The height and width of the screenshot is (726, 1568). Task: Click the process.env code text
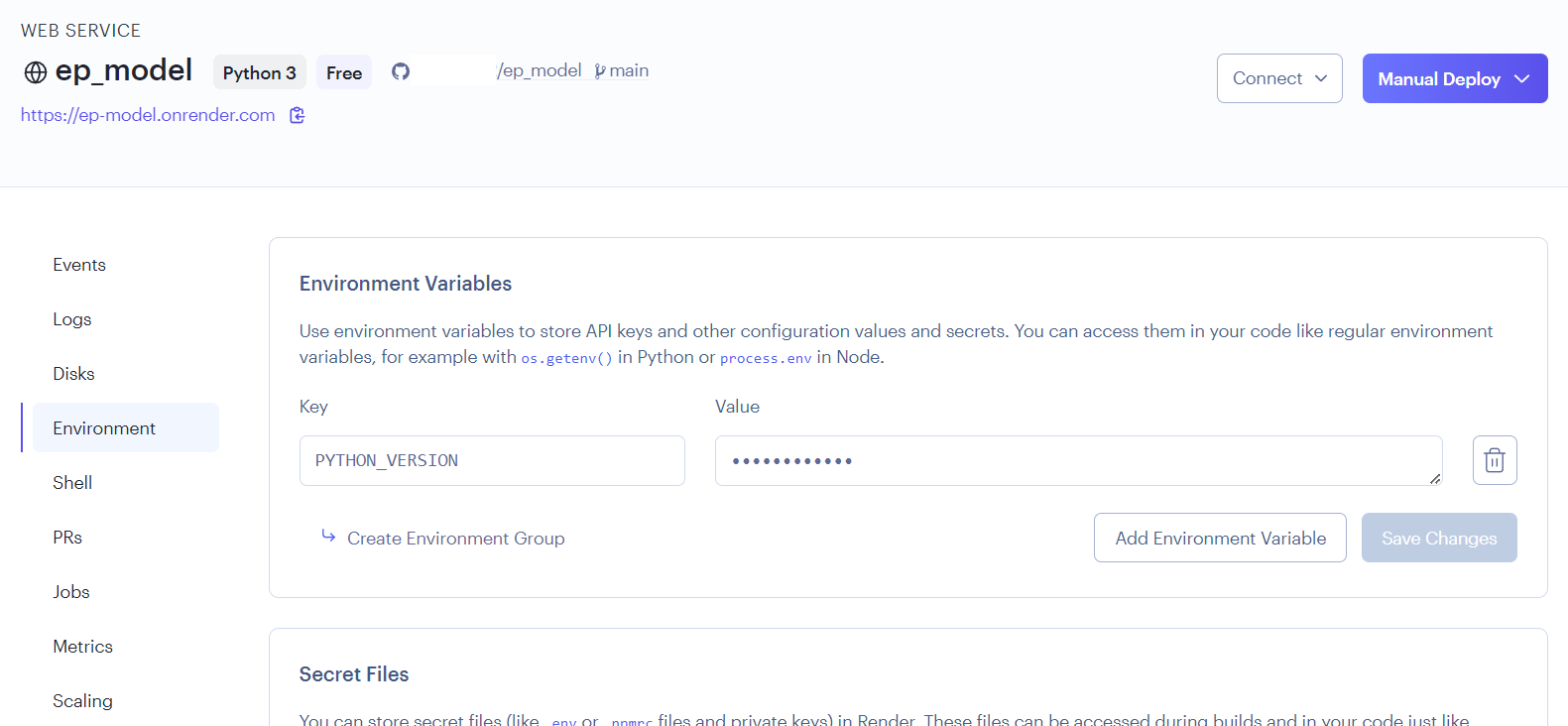(766, 358)
